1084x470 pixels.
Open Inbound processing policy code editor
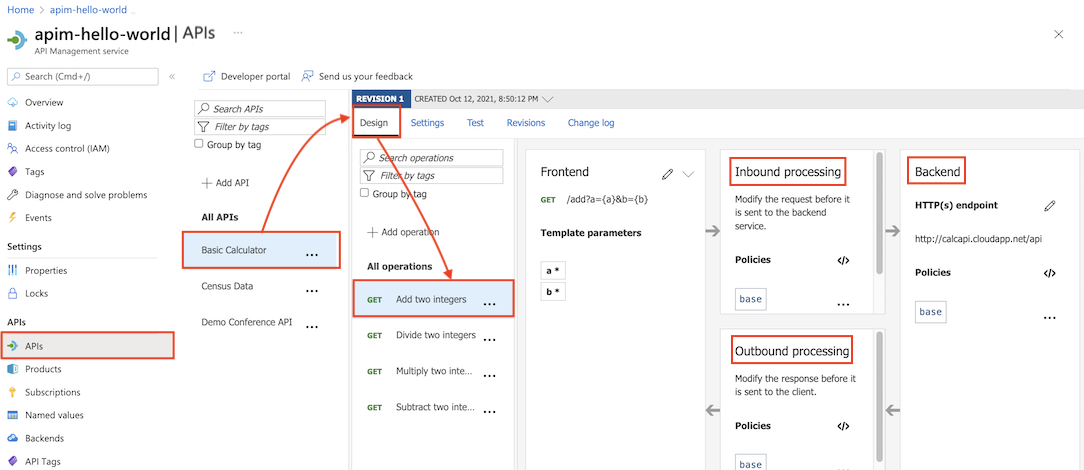click(x=843, y=261)
